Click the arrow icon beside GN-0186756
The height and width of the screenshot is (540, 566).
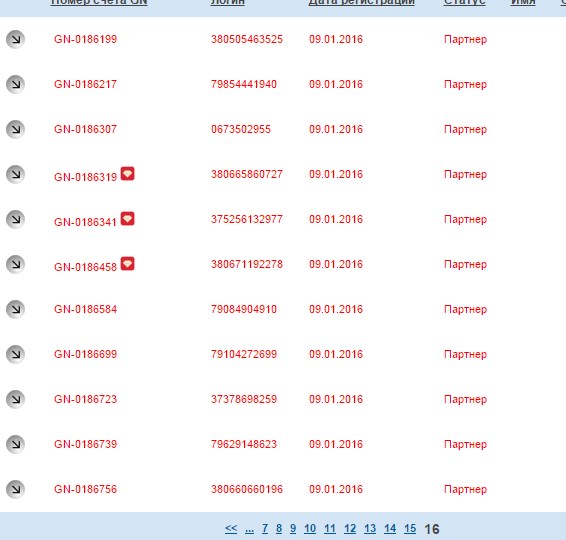[x=15, y=489]
